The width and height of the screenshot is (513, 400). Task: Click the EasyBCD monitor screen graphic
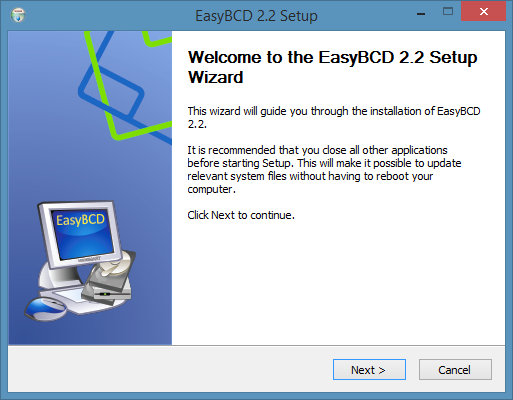[81, 233]
